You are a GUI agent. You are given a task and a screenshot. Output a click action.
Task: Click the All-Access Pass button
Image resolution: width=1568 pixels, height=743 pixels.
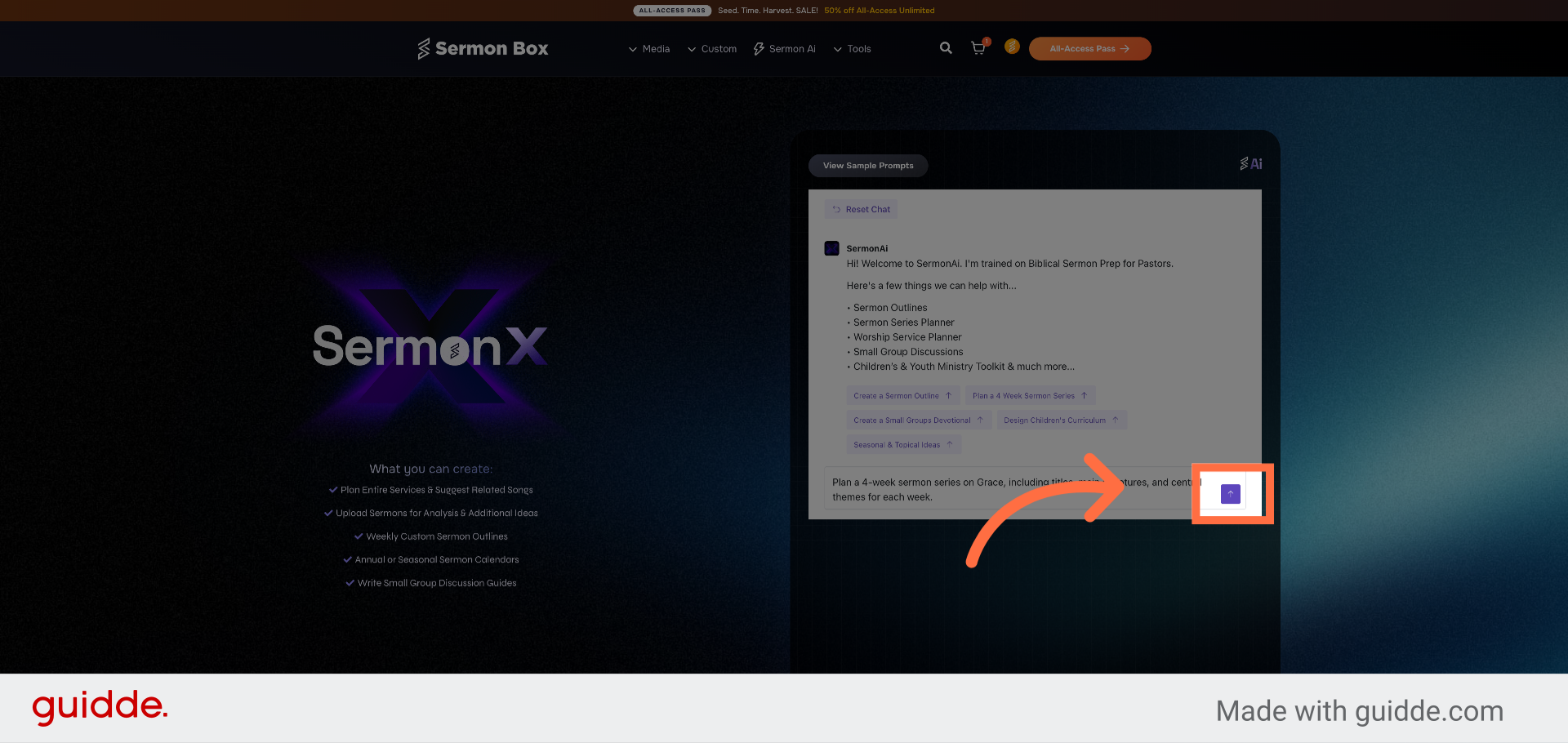(x=1090, y=49)
